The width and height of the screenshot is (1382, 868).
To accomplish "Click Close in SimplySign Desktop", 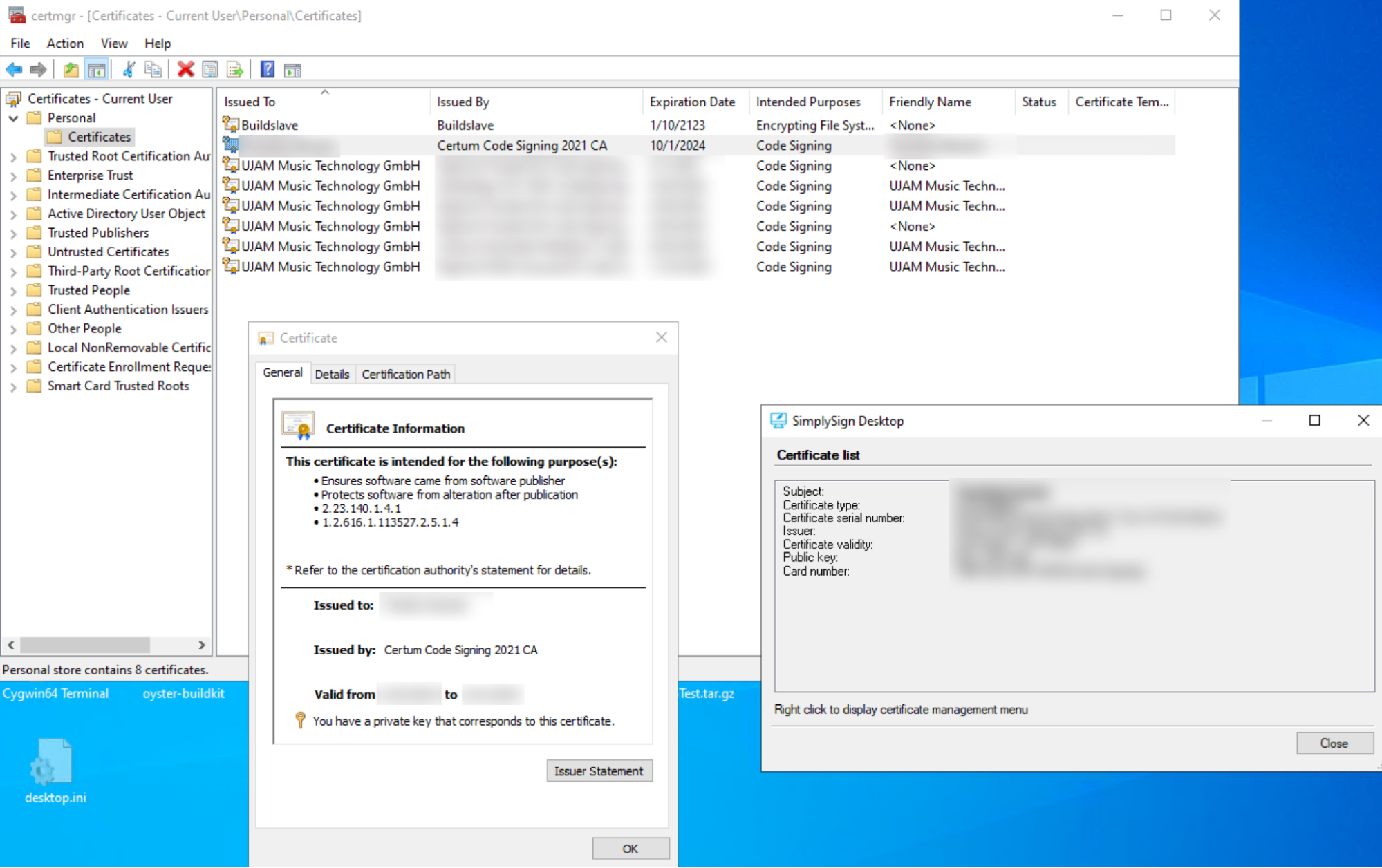I will tap(1334, 743).
